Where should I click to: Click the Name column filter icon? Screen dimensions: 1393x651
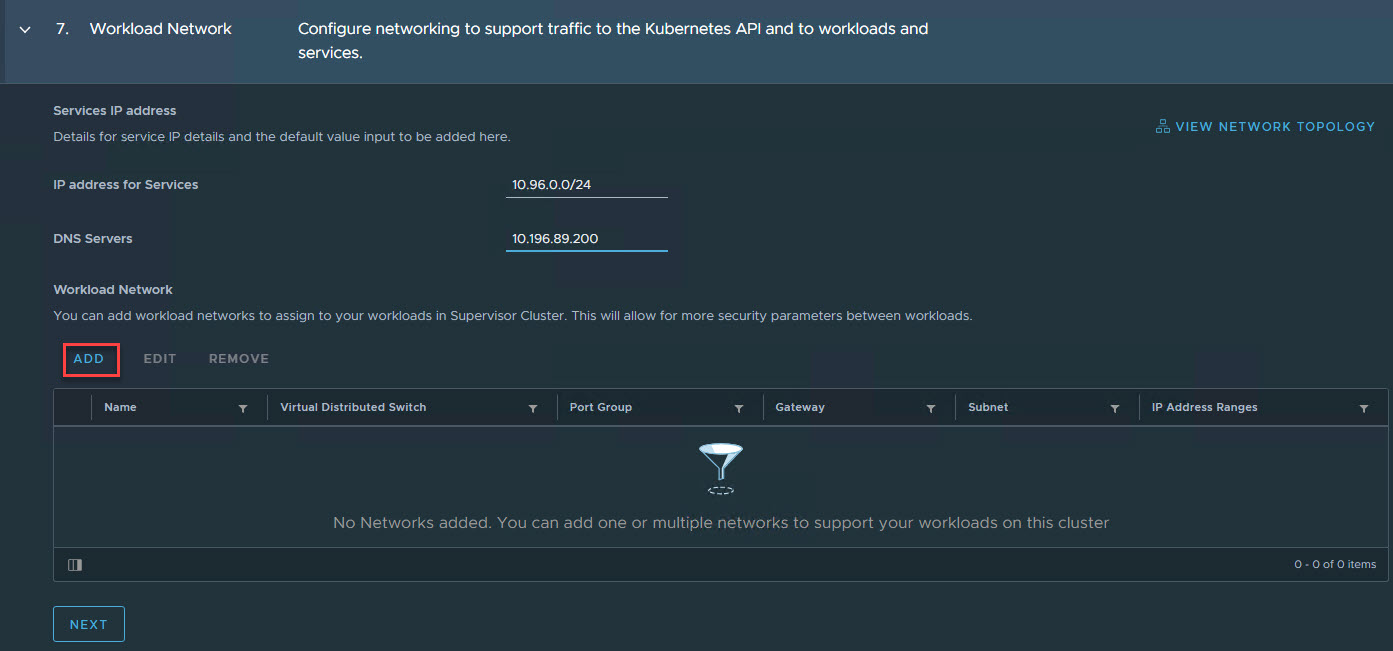click(x=243, y=409)
